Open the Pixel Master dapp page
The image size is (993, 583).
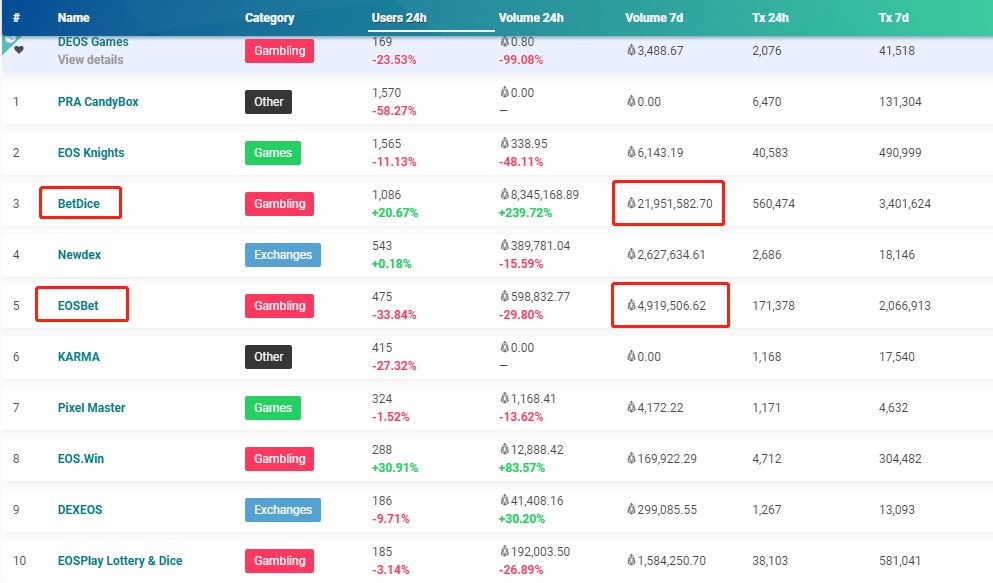pyautogui.click(x=91, y=408)
